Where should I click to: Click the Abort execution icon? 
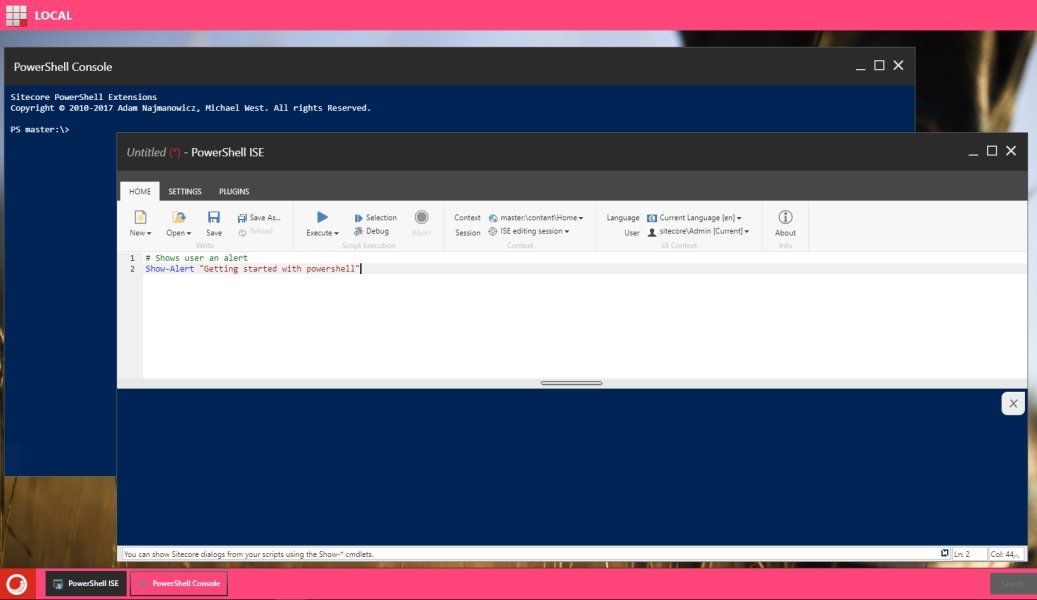point(421,216)
